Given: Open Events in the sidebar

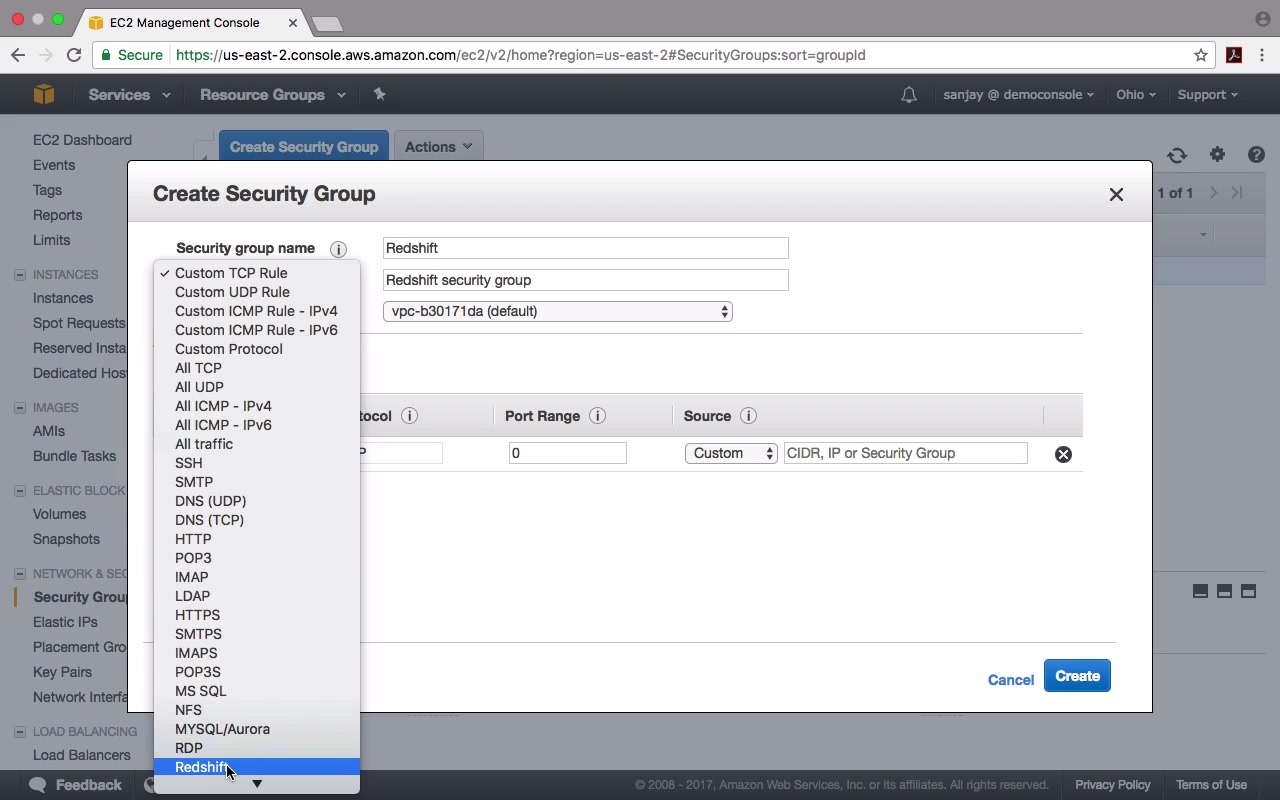Looking at the screenshot, I should point(54,165).
